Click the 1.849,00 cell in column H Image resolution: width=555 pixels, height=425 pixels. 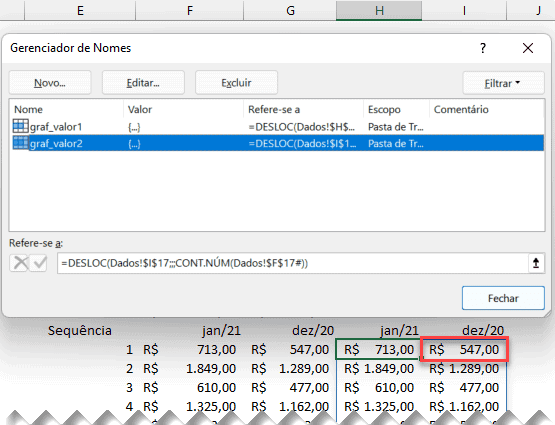pyautogui.click(x=378, y=369)
